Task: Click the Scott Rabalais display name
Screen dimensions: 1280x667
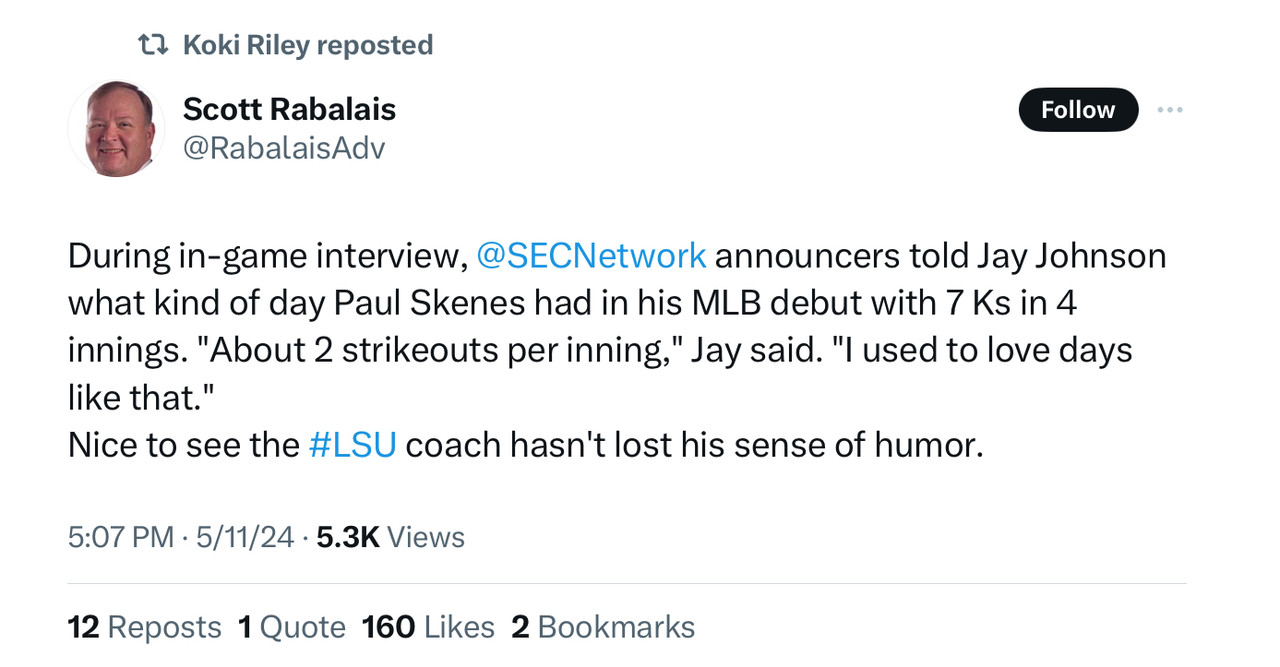Action: (x=289, y=109)
